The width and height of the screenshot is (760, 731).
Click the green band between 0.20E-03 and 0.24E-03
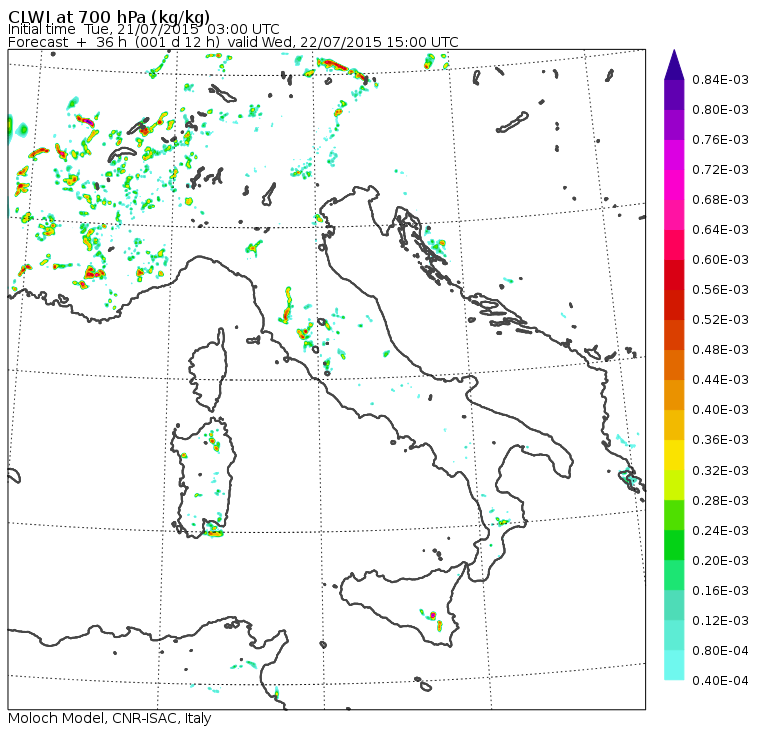[674, 545]
